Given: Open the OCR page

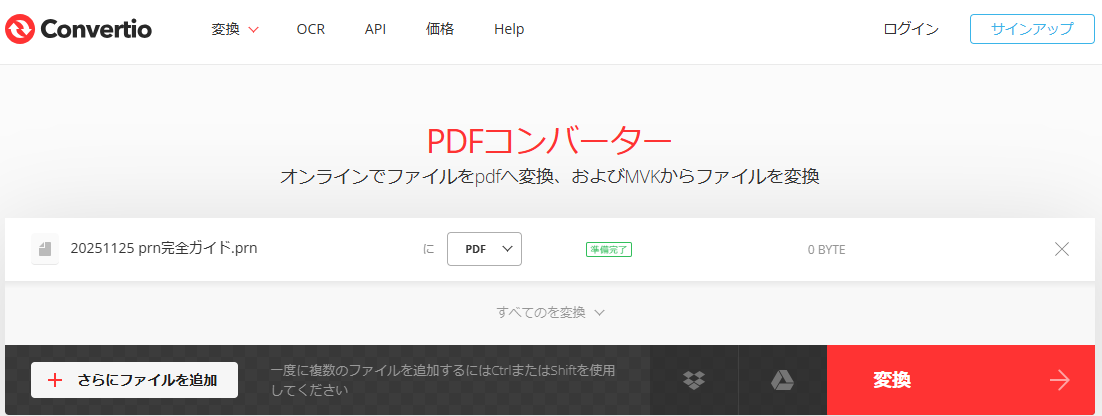Looking at the screenshot, I should [x=311, y=30].
